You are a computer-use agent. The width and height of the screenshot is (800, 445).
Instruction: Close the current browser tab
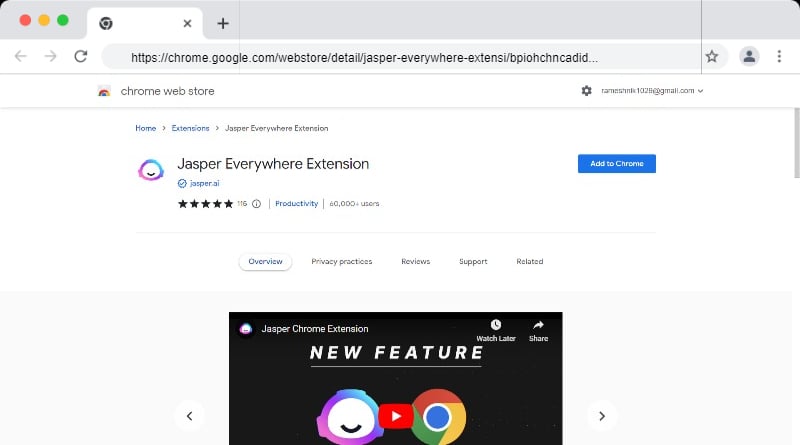[x=187, y=23]
